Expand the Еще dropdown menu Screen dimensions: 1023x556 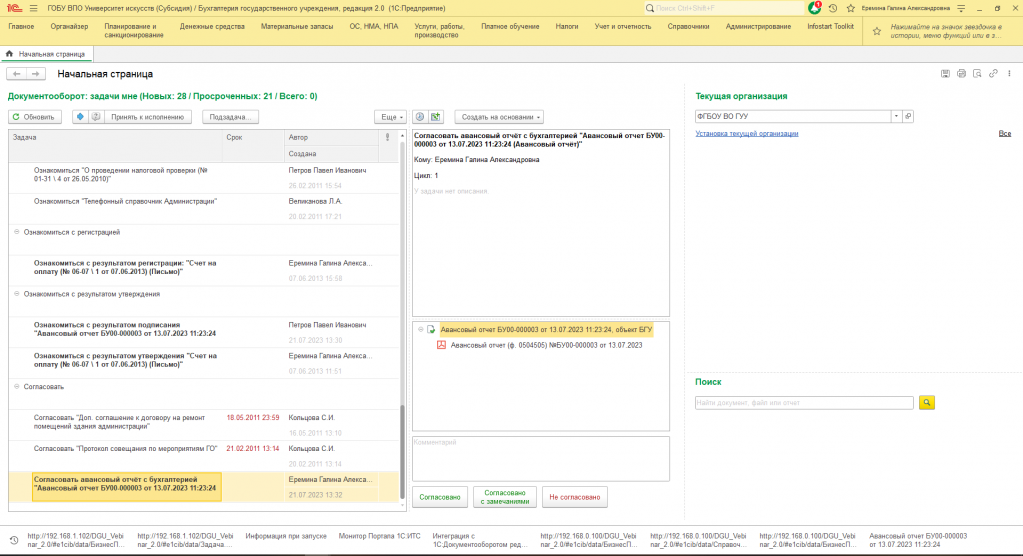point(390,117)
